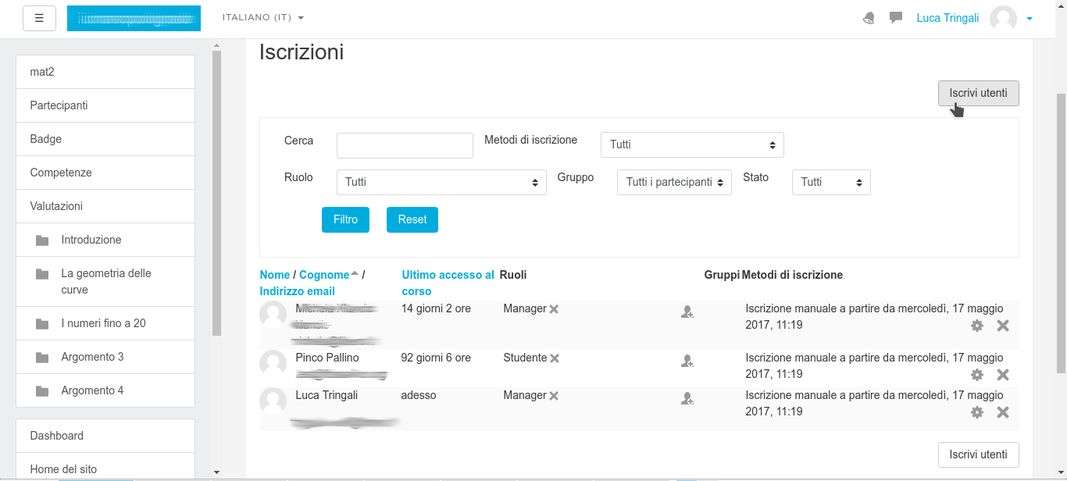This screenshot has width=1067, height=481.
Task: Click the site logo in header
Action: tap(133, 18)
